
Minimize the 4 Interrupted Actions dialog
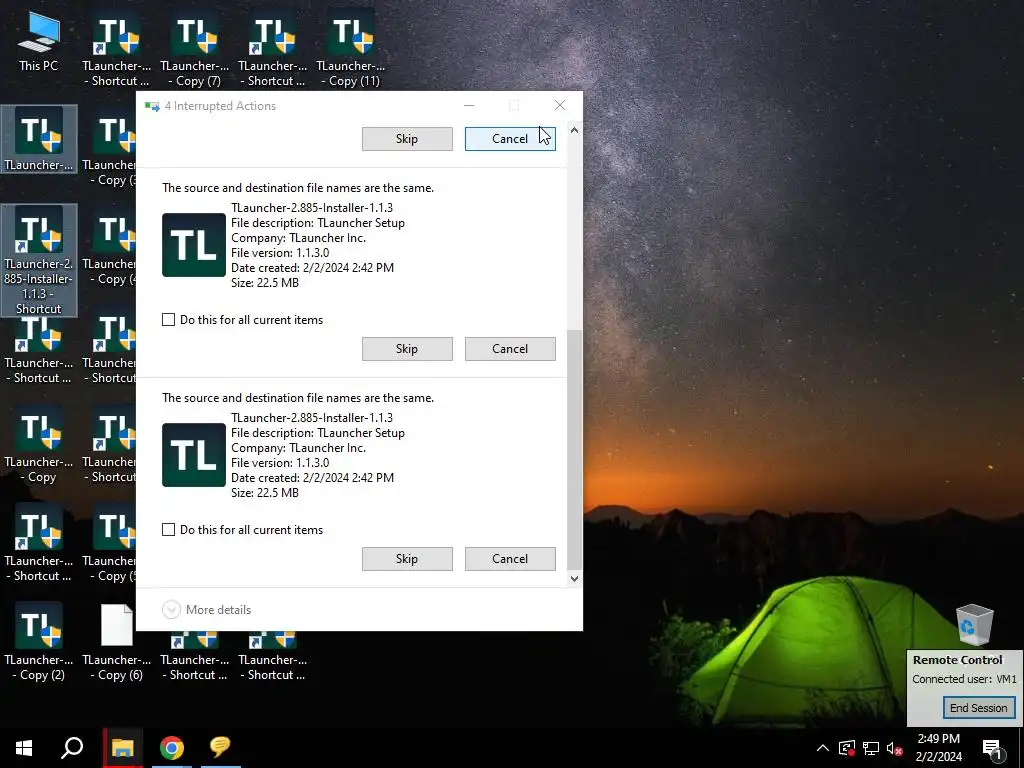point(469,105)
